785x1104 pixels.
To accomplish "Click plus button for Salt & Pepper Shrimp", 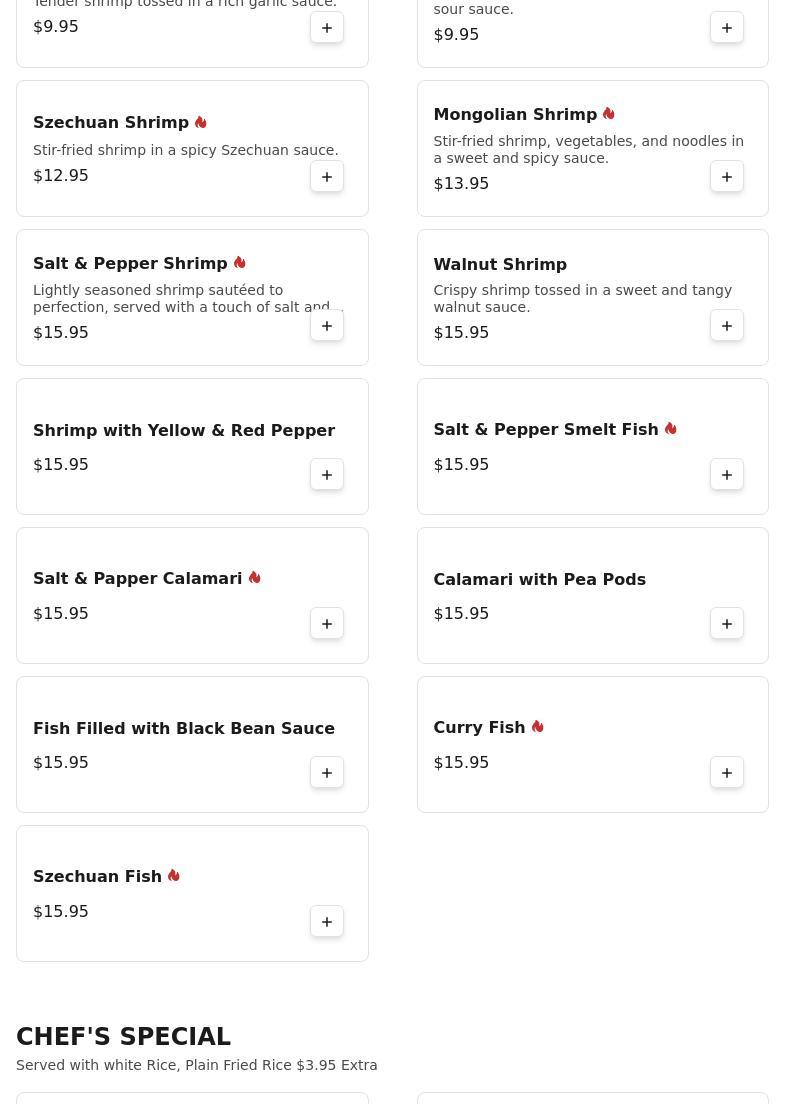I will 327,326.
